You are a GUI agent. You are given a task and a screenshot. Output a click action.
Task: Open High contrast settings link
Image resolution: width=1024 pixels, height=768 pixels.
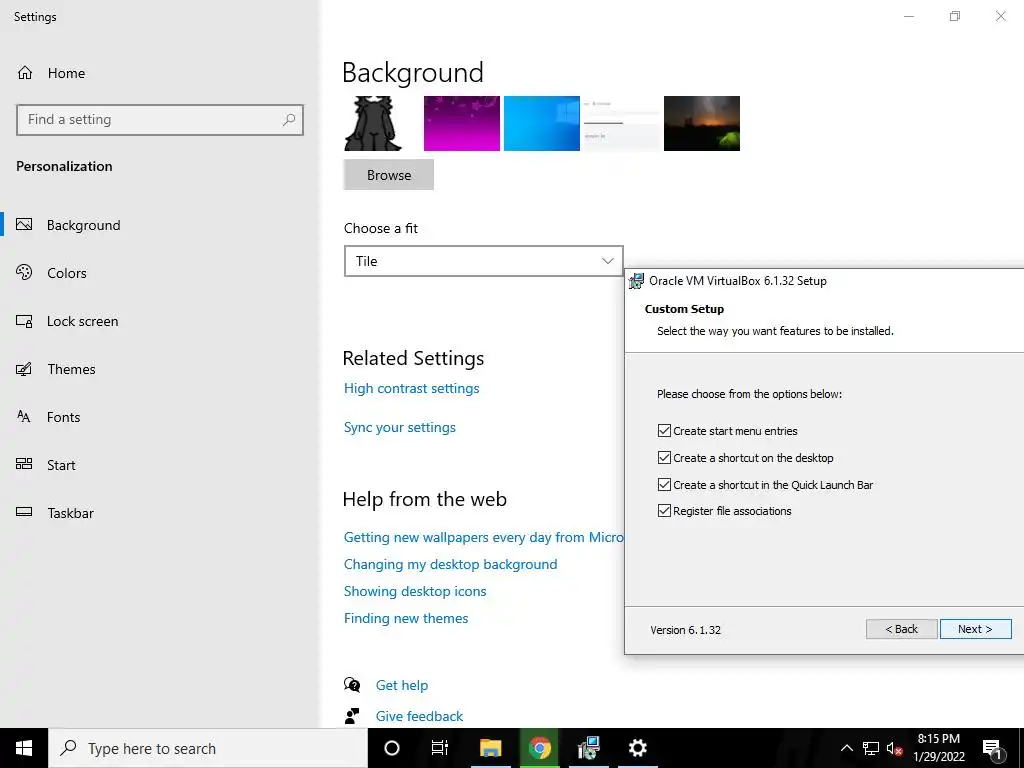coord(411,388)
